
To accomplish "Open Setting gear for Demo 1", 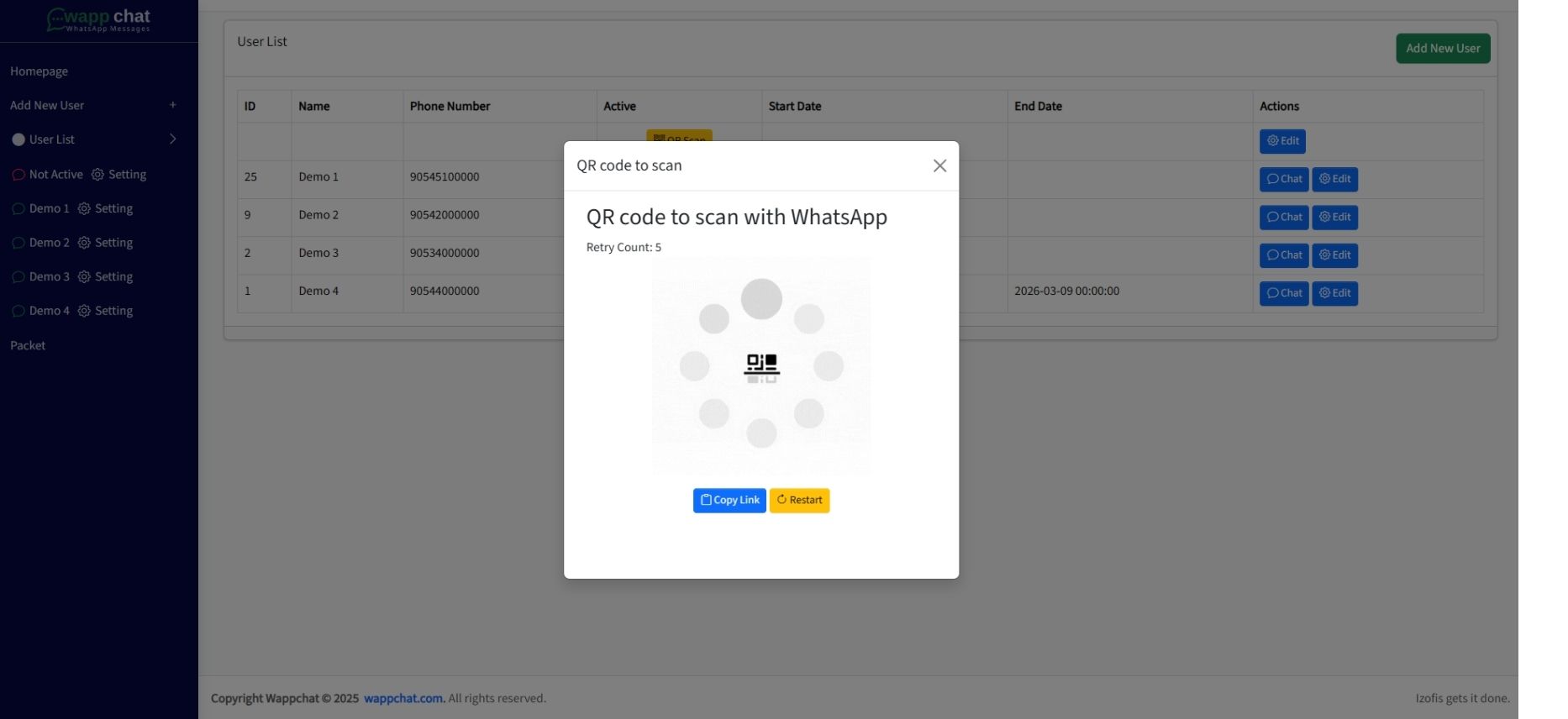I will point(105,208).
